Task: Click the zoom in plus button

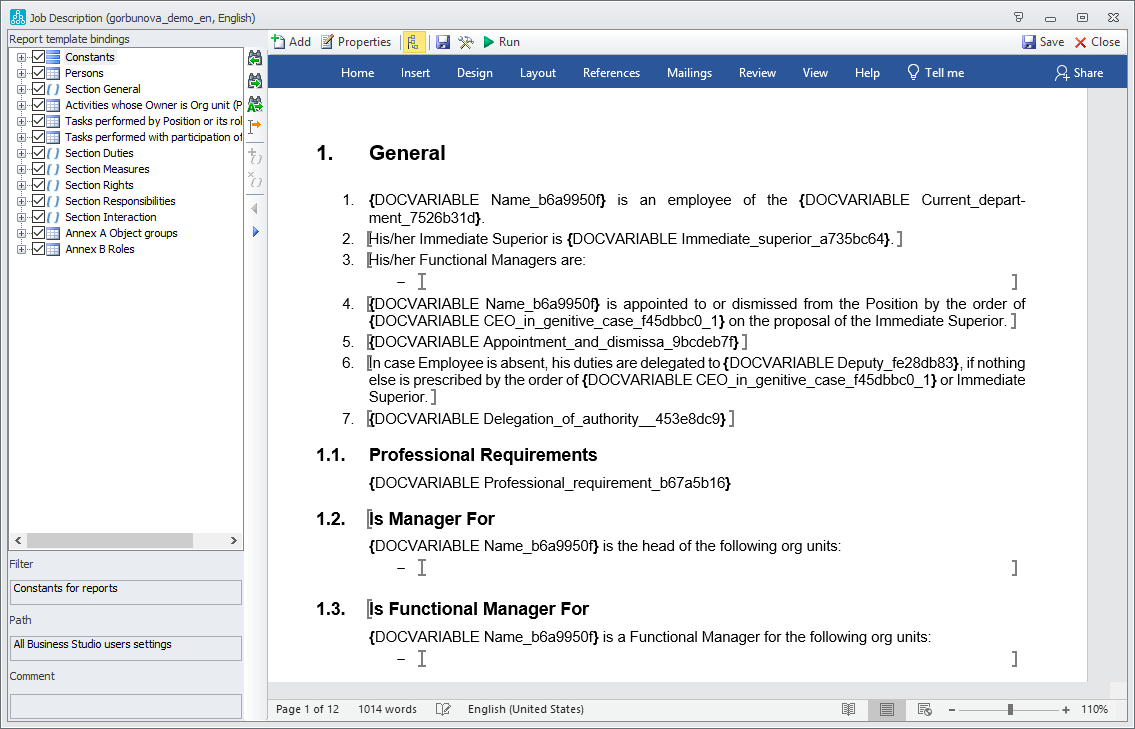Action: pyautogui.click(x=1066, y=710)
